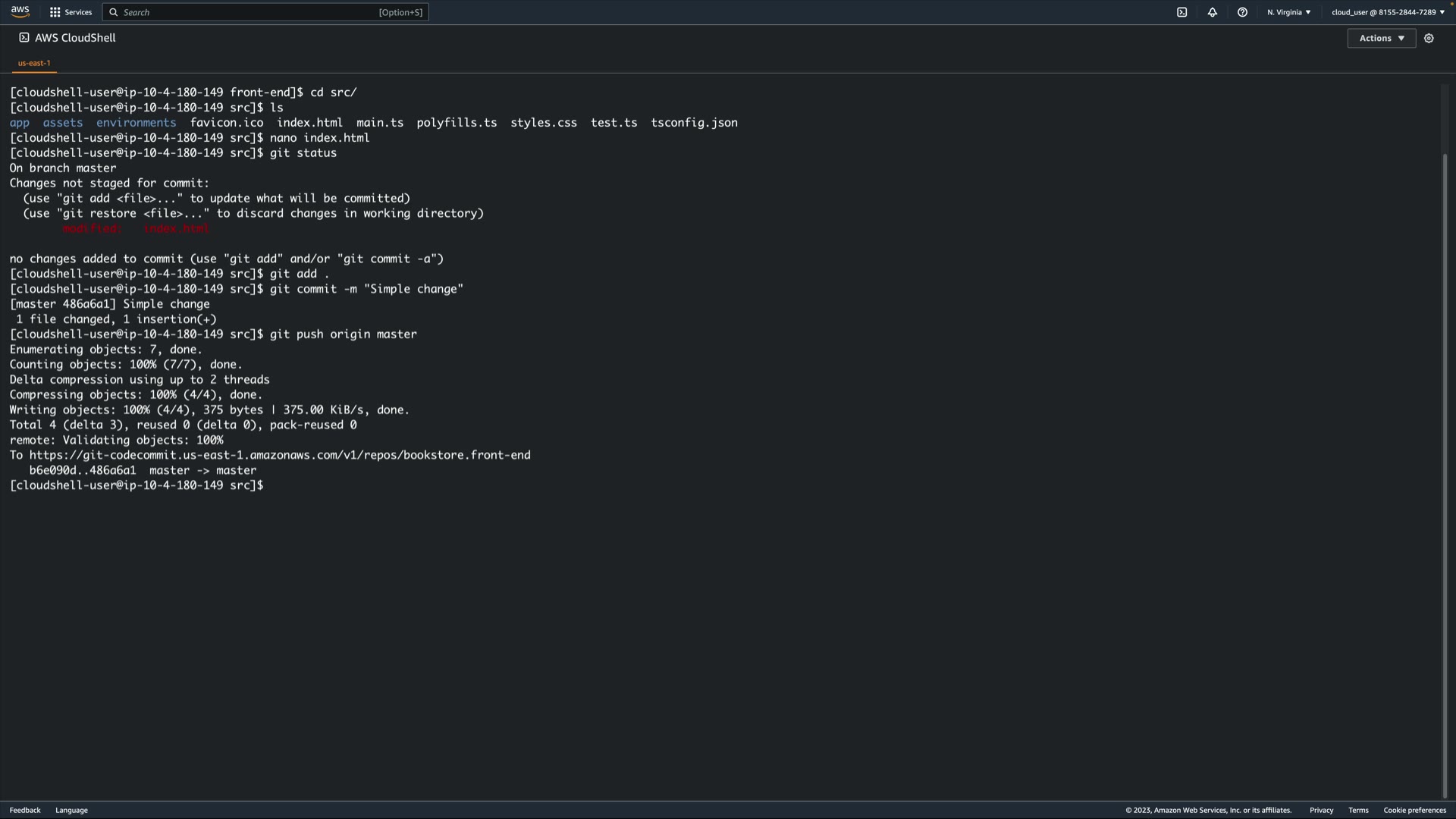Select the us-east-1 terminal tab

pyautogui.click(x=34, y=63)
